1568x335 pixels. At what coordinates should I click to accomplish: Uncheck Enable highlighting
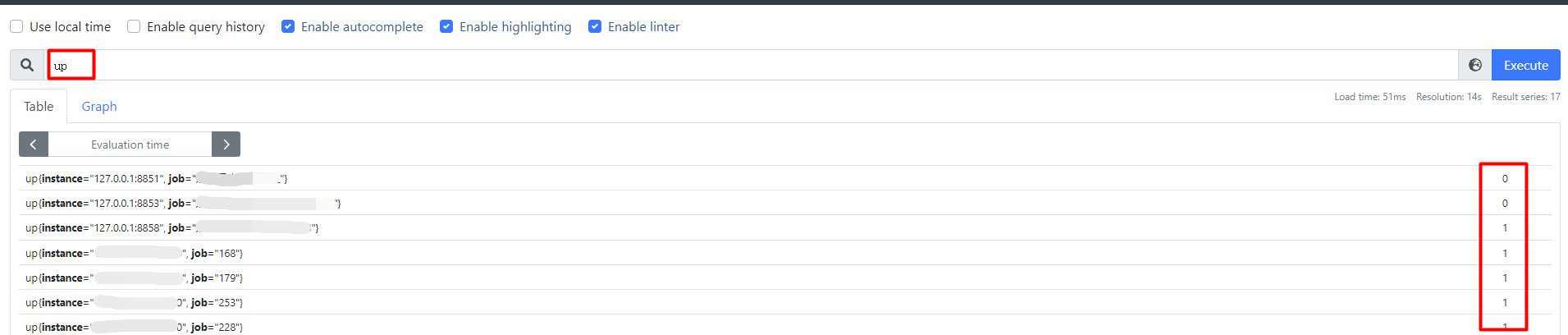[446, 26]
